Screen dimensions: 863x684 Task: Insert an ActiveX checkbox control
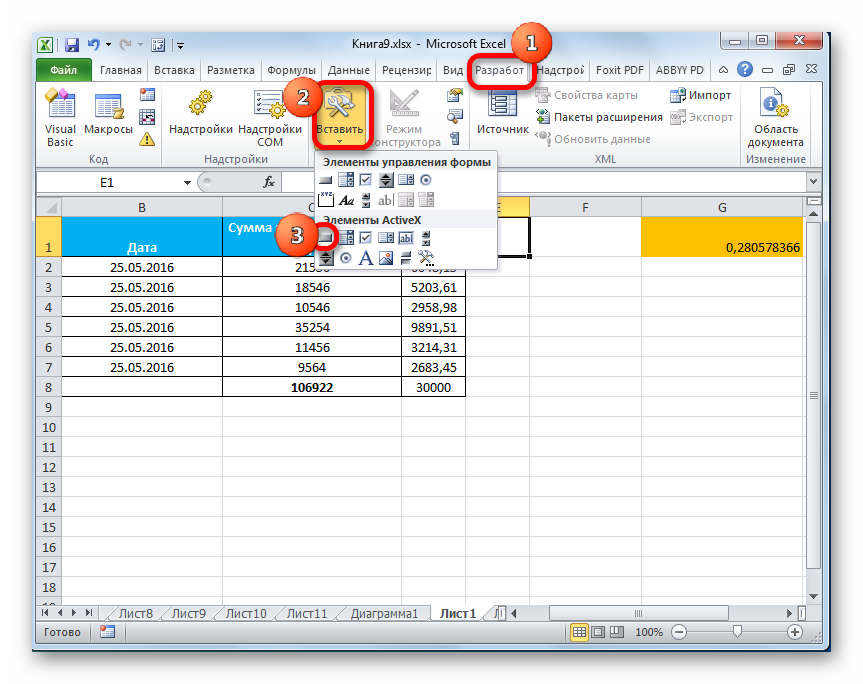366,238
